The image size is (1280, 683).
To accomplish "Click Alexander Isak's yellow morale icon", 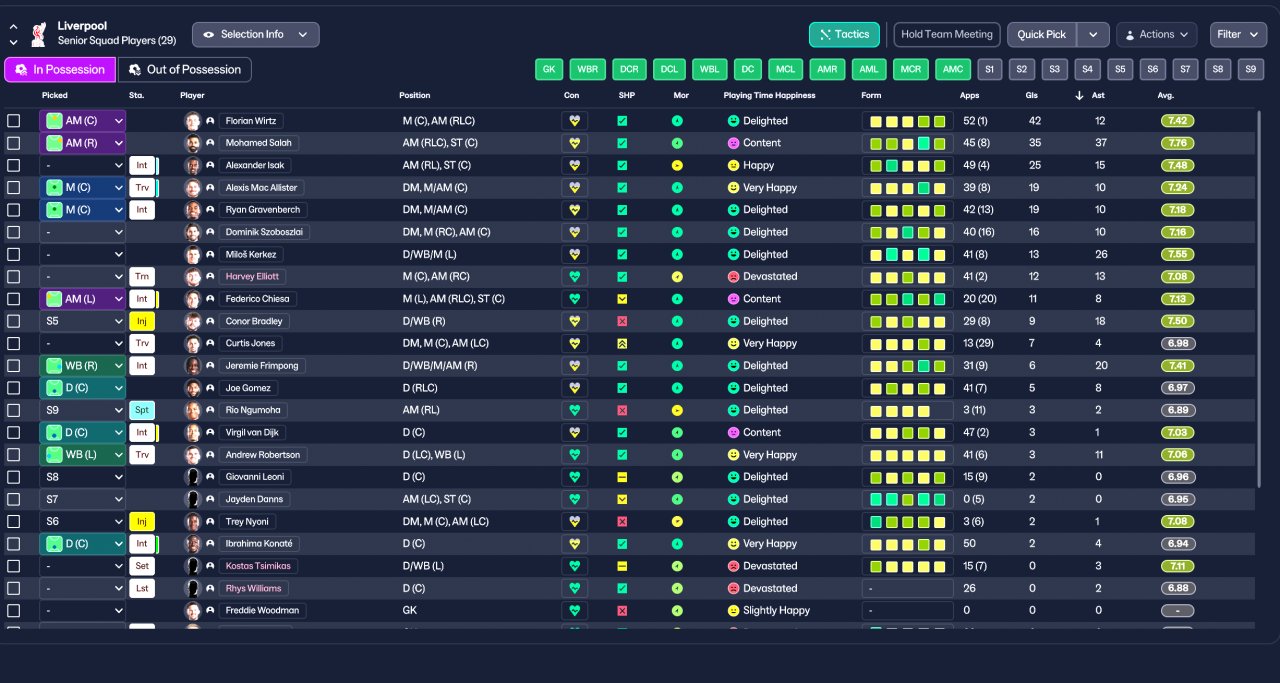I will [x=677, y=165].
